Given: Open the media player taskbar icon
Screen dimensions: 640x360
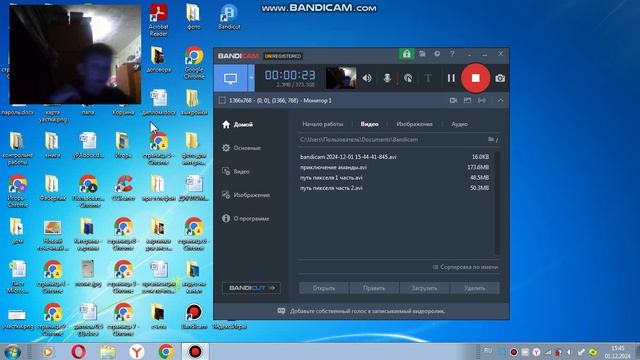Looking at the screenshot, I should click(x=48, y=351).
